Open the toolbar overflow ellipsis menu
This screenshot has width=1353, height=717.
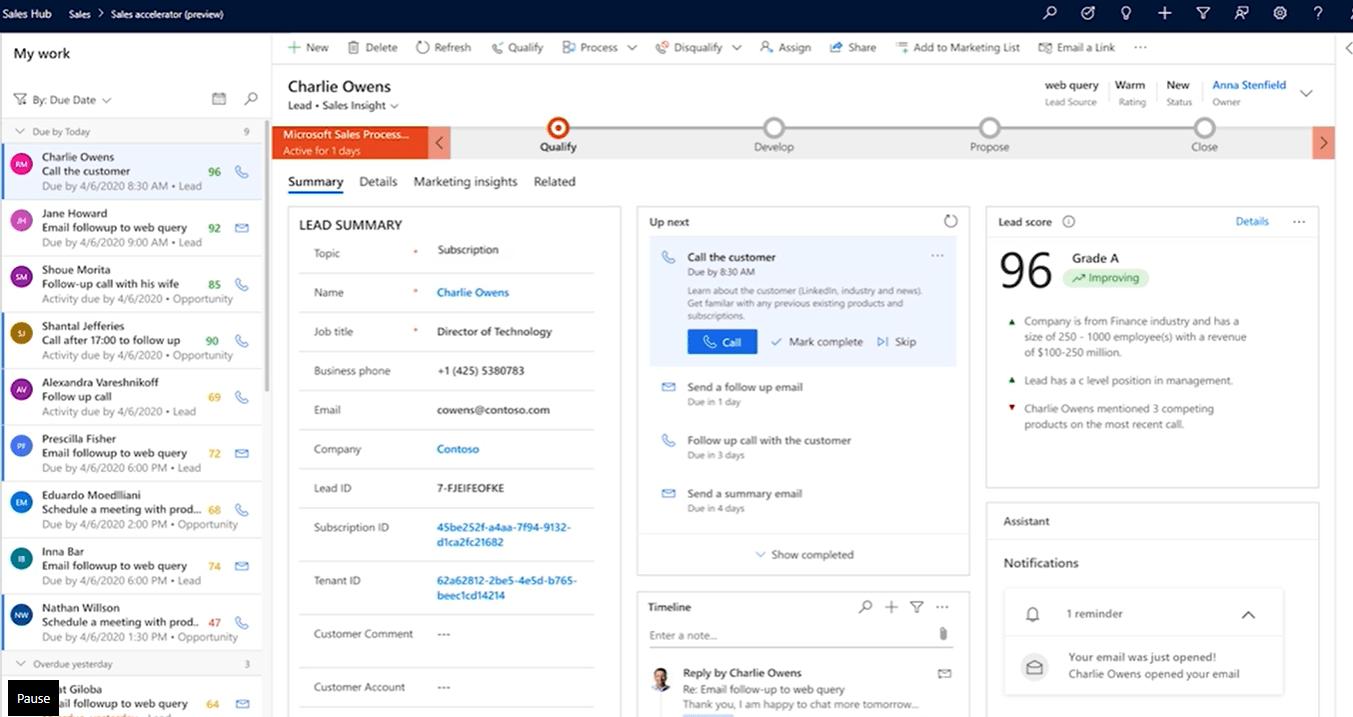(x=1141, y=47)
